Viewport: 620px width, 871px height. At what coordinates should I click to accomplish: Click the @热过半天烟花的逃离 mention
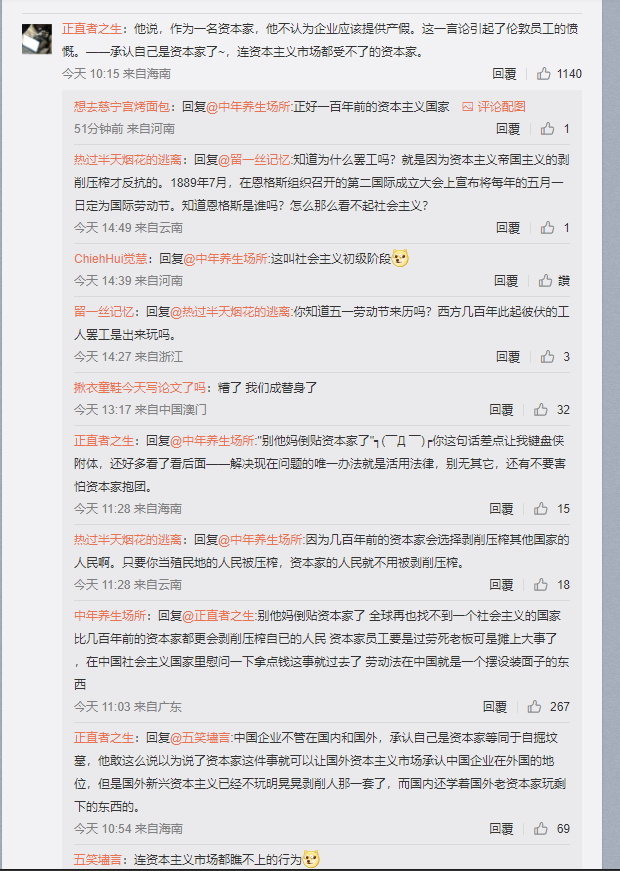click(230, 312)
